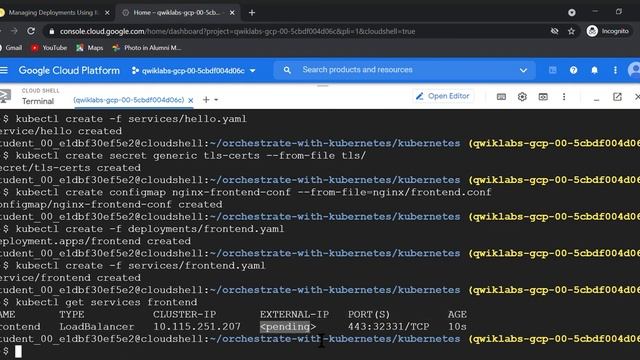The image size is (640, 360).
Task: Open the Google Cloud navigation hamburger menu
Action: point(4,70)
